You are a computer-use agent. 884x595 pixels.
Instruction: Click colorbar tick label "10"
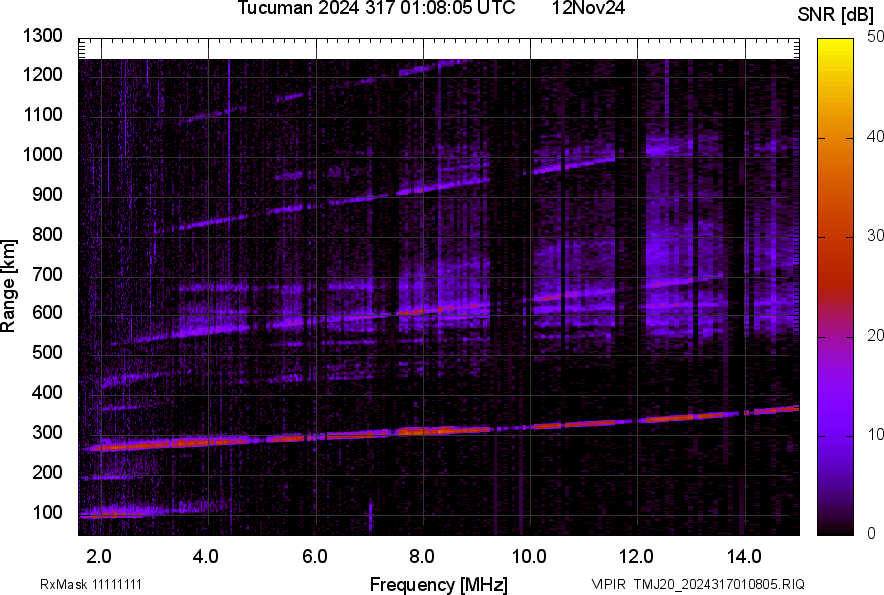coord(875,434)
